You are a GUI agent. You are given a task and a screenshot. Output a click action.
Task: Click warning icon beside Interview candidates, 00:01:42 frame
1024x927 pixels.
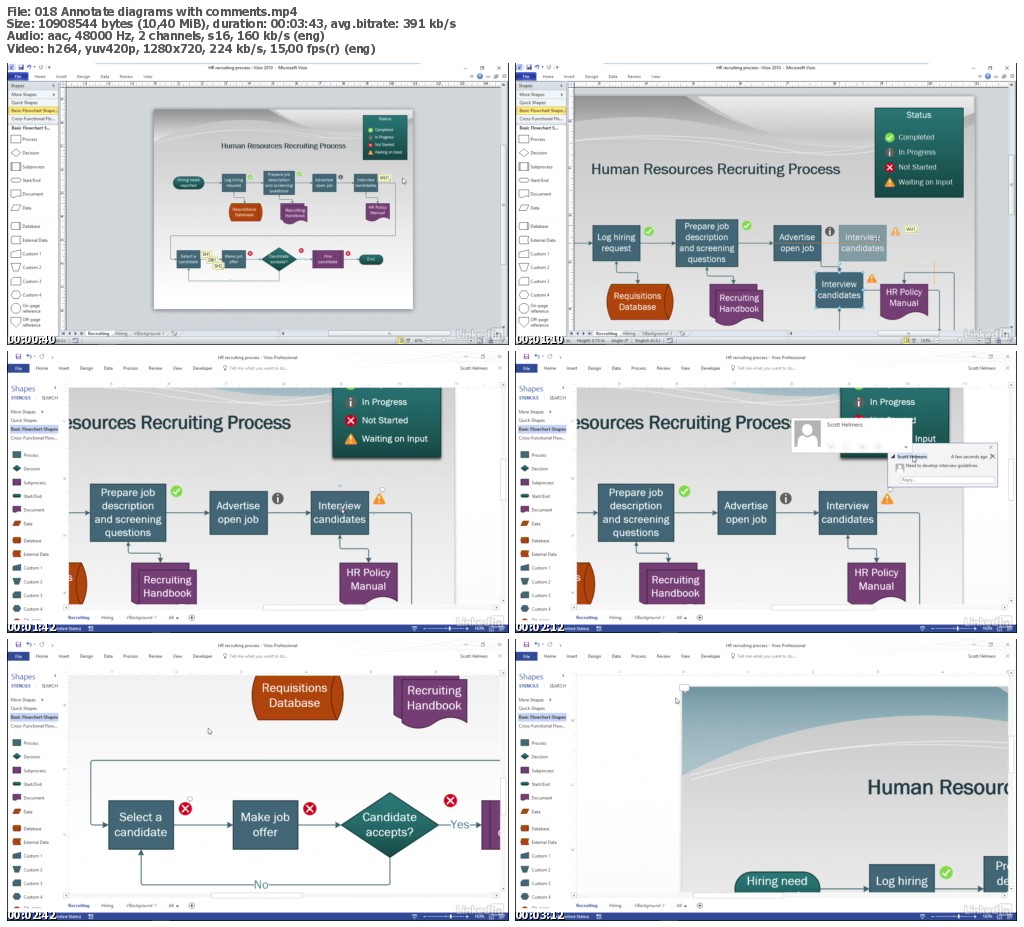coord(379,499)
